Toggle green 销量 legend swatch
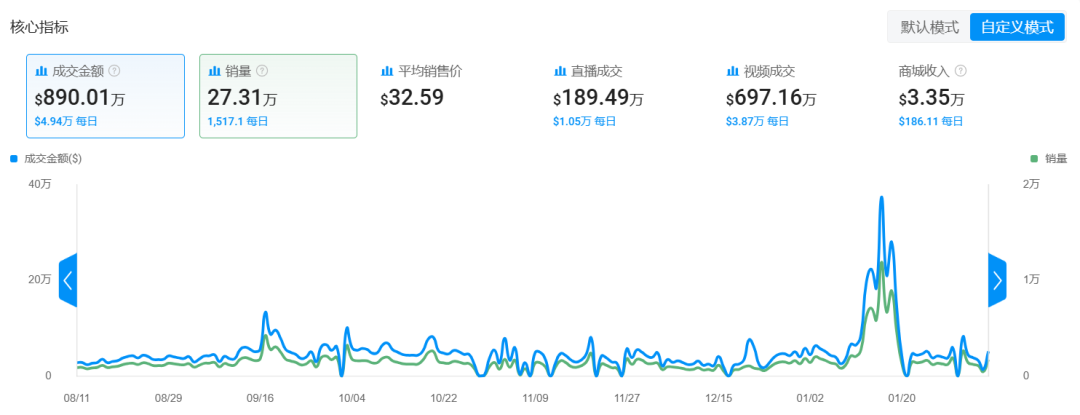 pyautogui.click(x=1033, y=159)
